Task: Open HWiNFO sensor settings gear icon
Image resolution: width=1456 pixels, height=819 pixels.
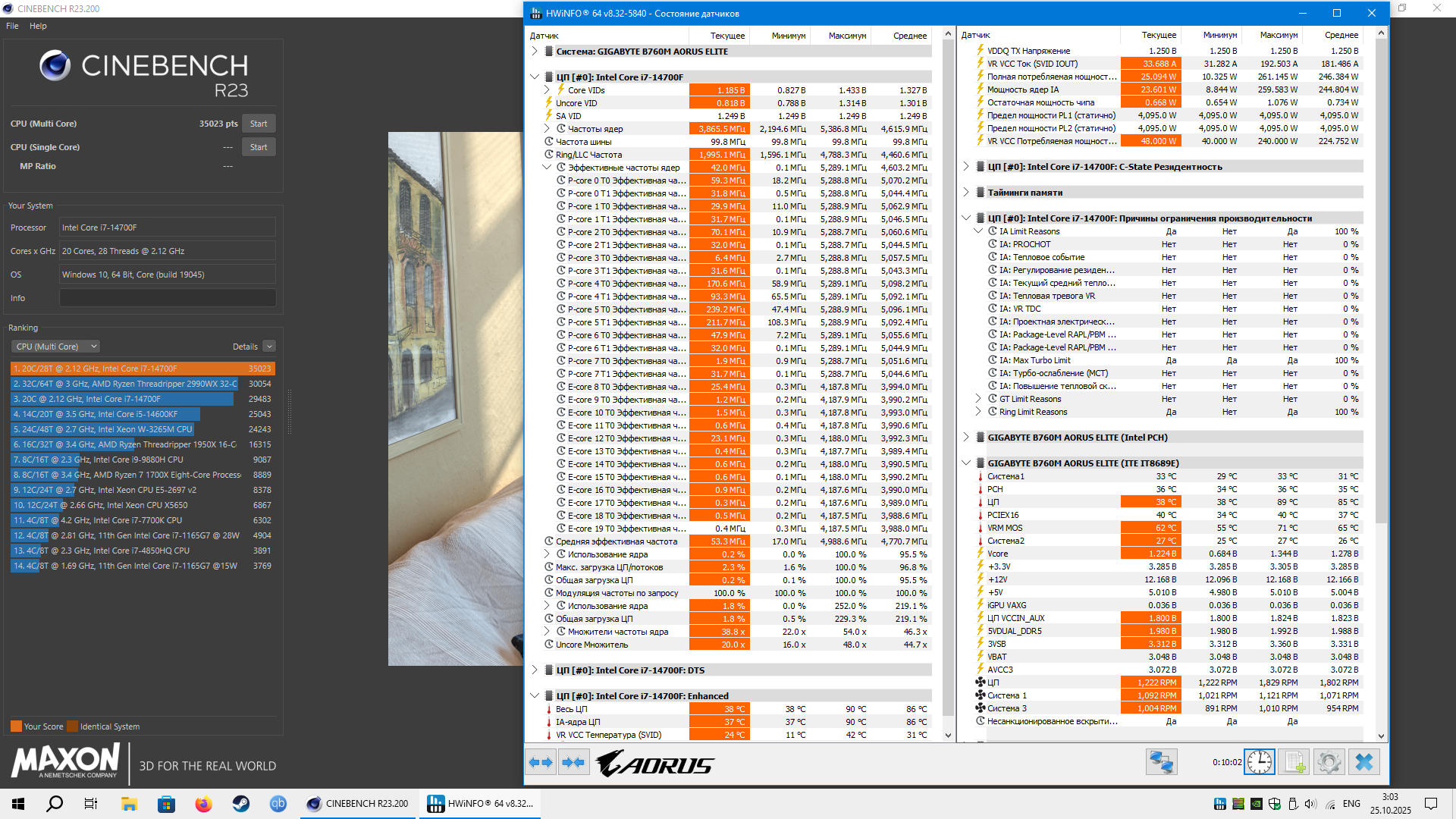Action: click(x=1329, y=762)
